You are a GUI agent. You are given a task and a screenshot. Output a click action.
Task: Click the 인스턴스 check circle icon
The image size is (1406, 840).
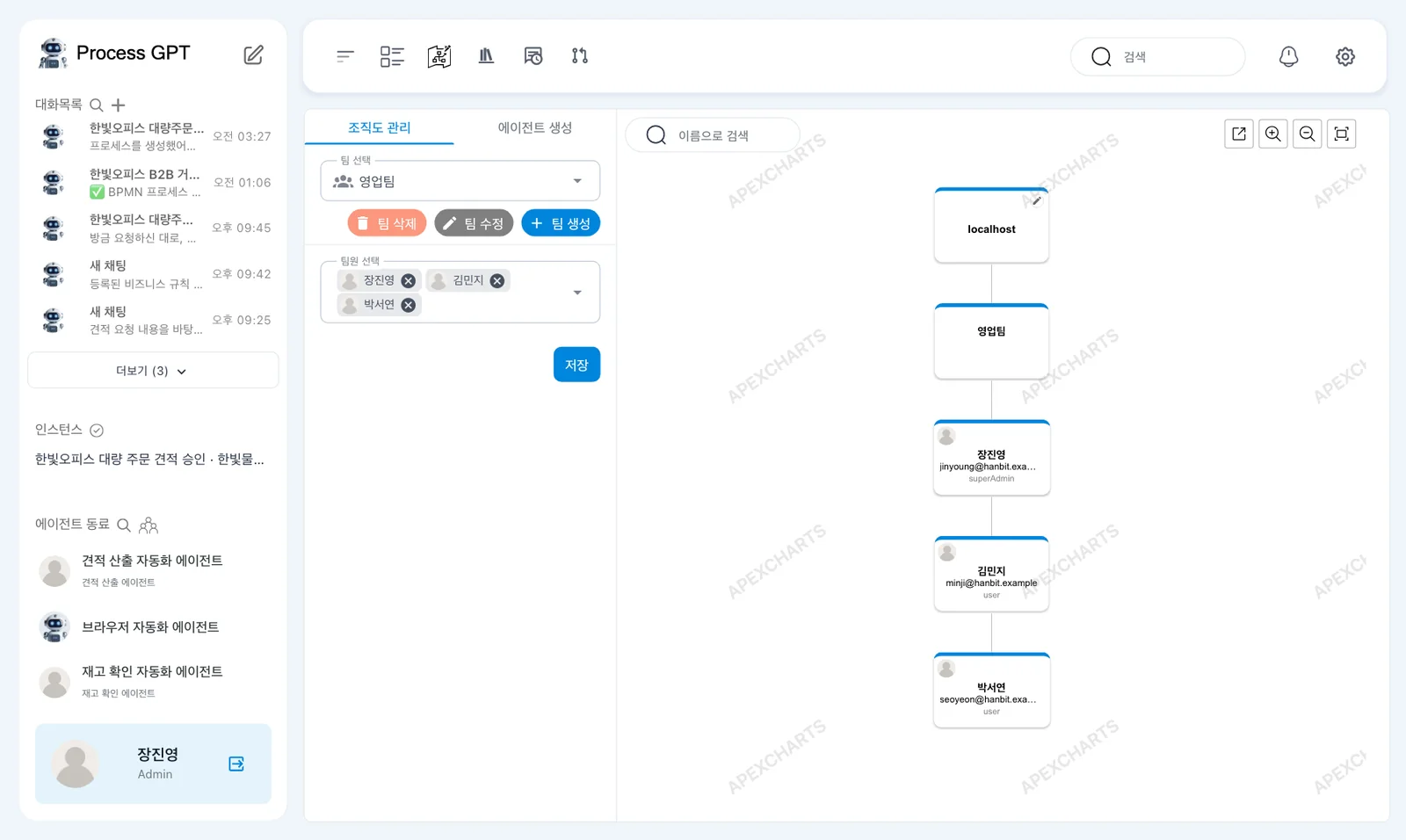[x=97, y=430]
